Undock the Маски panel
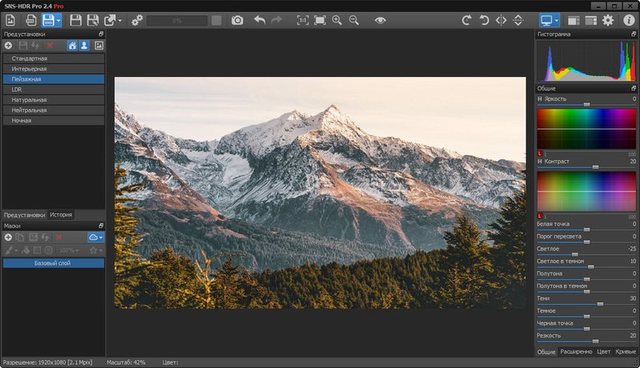This screenshot has height=368, width=640. coord(101,226)
